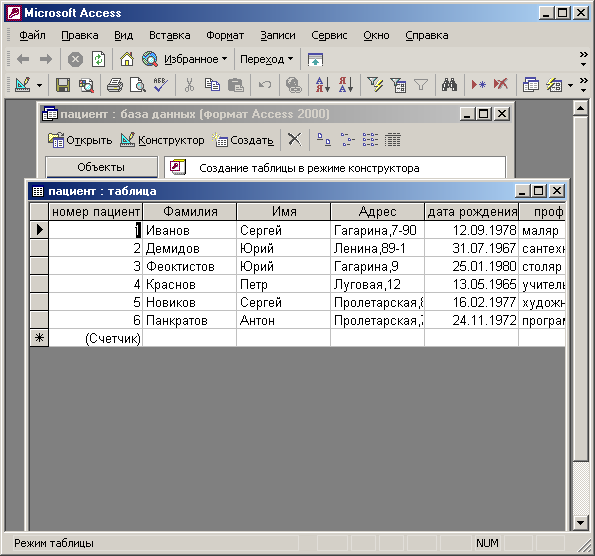
Task: Open the Вид menu
Action: (x=124, y=35)
